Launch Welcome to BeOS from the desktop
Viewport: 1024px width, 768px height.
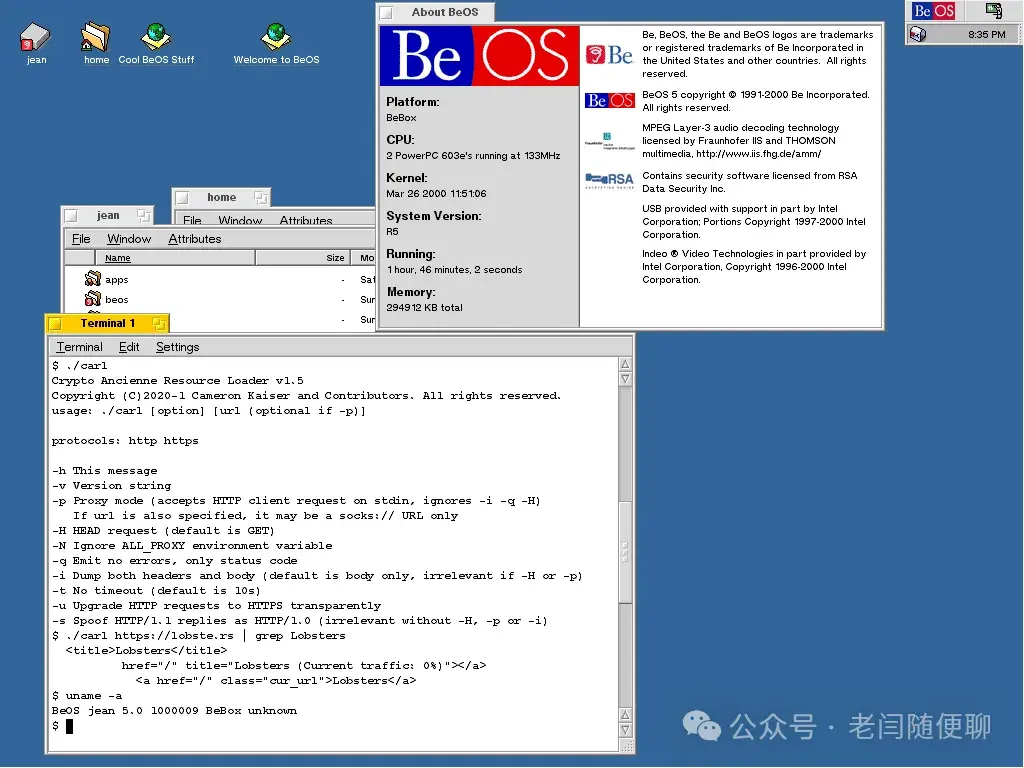pos(275,33)
